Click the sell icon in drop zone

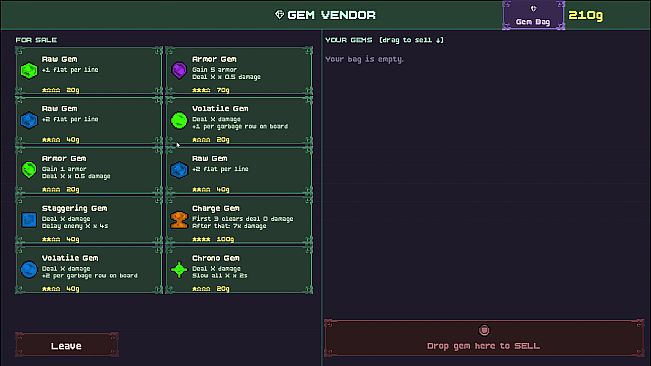coord(484,330)
